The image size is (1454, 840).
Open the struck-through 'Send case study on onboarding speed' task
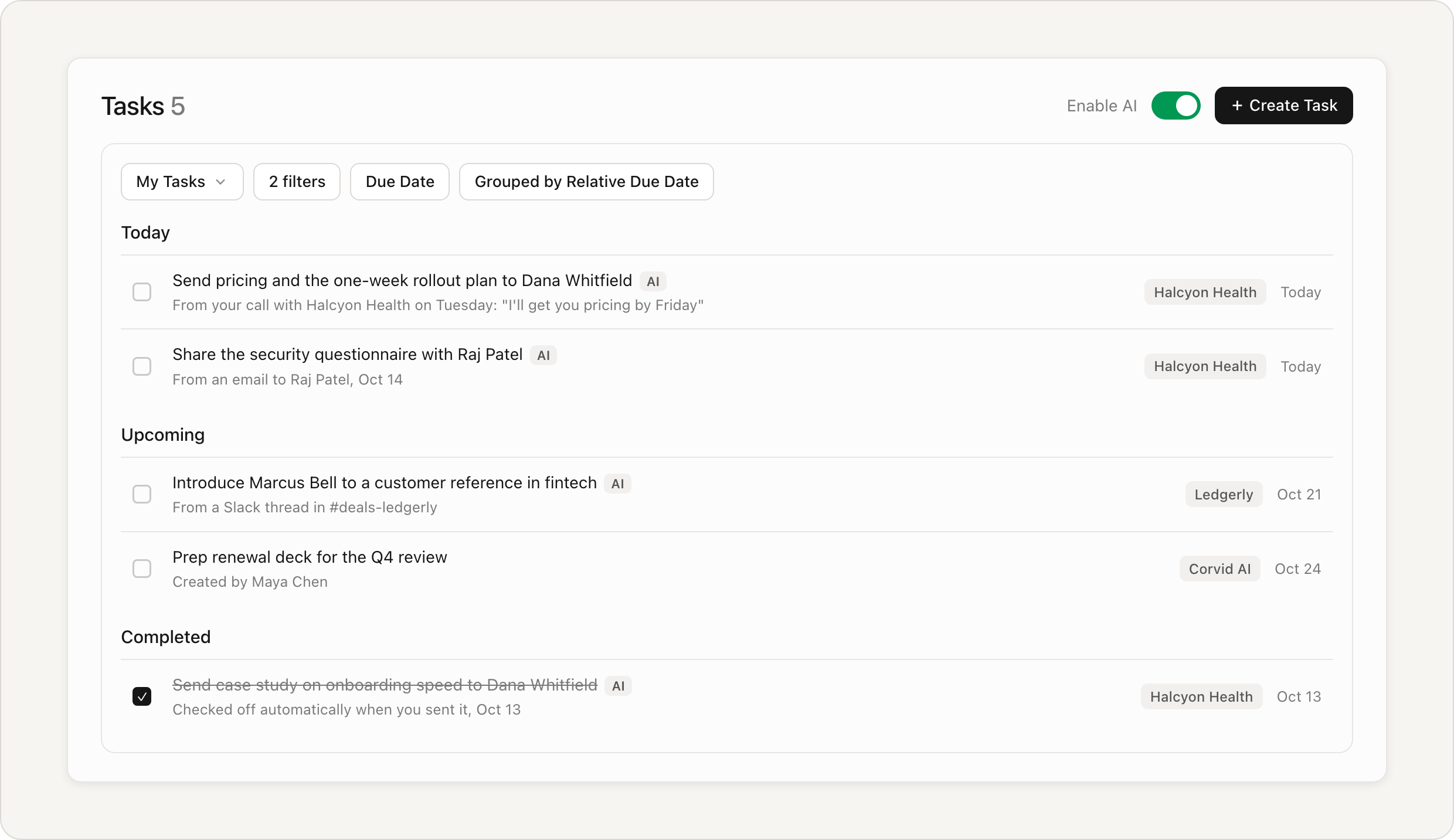(x=385, y=685)
